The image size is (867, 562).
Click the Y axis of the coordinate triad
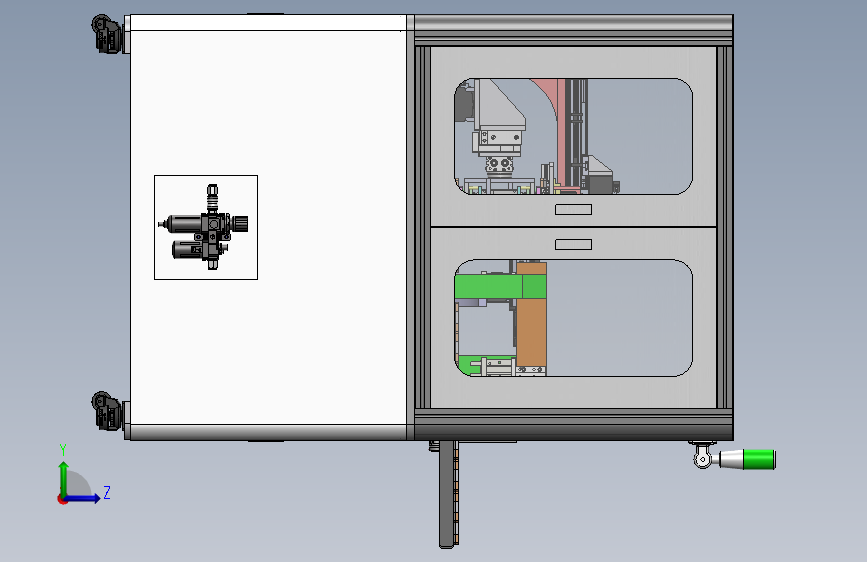[x=63, y=478]
